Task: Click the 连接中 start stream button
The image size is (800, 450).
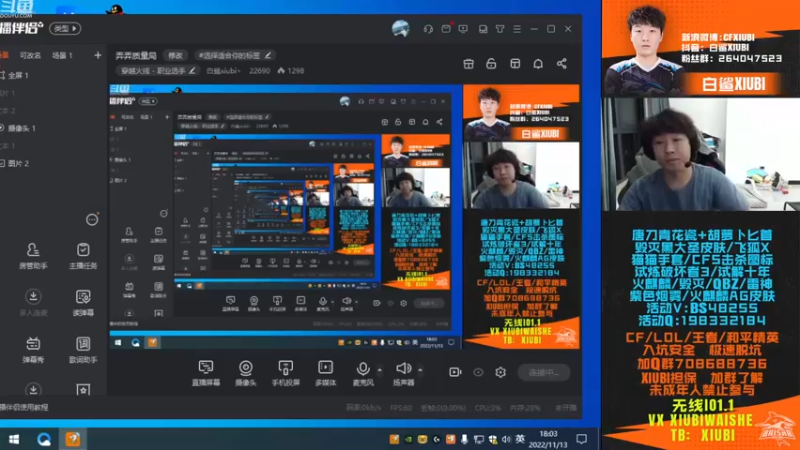Action: pyautogui.click(x=544, y=372)
